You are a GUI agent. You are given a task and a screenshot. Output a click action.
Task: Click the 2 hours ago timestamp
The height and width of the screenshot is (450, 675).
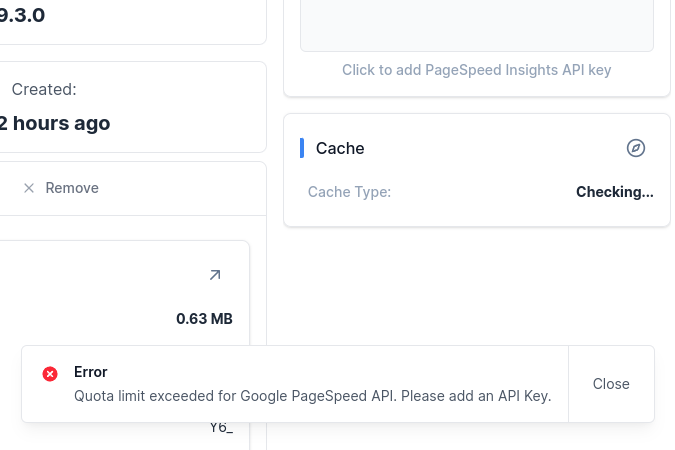click(x=55, y=123)
